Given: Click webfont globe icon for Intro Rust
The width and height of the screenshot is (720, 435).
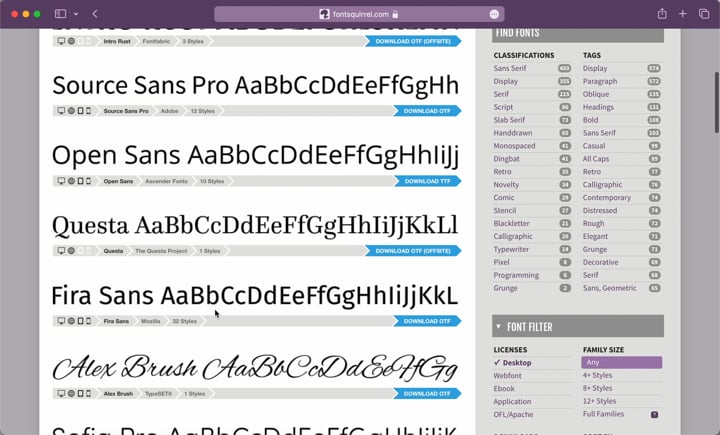Looking at the screenshot, I should click(x=71, y=41).
